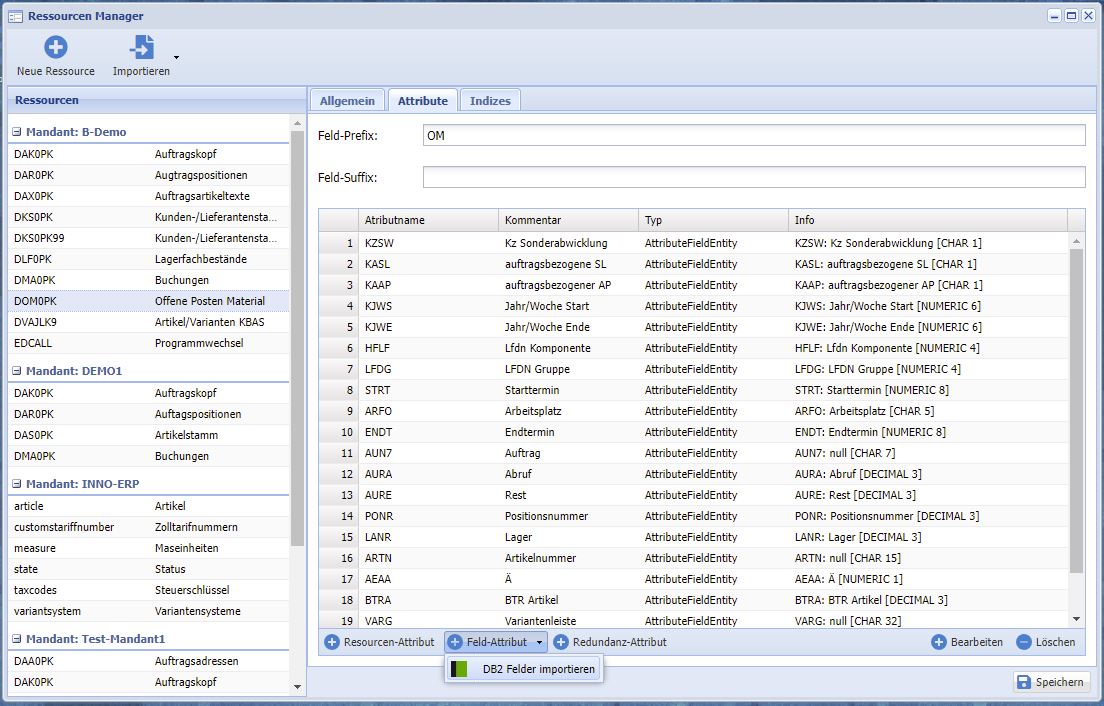Viewport: 1104px width, 706px height.
Task: Sort by the Atributname column header
Action: click(428, 220)
